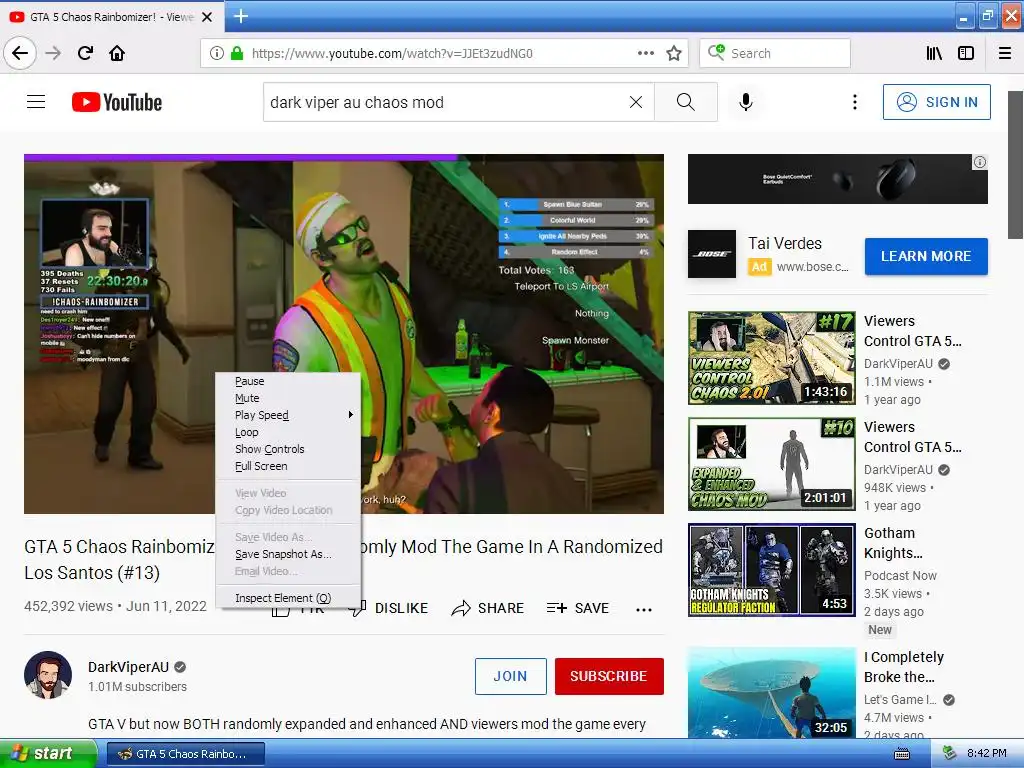This screenshot has width=1024, height=768.
Task: Open the Firefox Library icon
Action: 934,53
